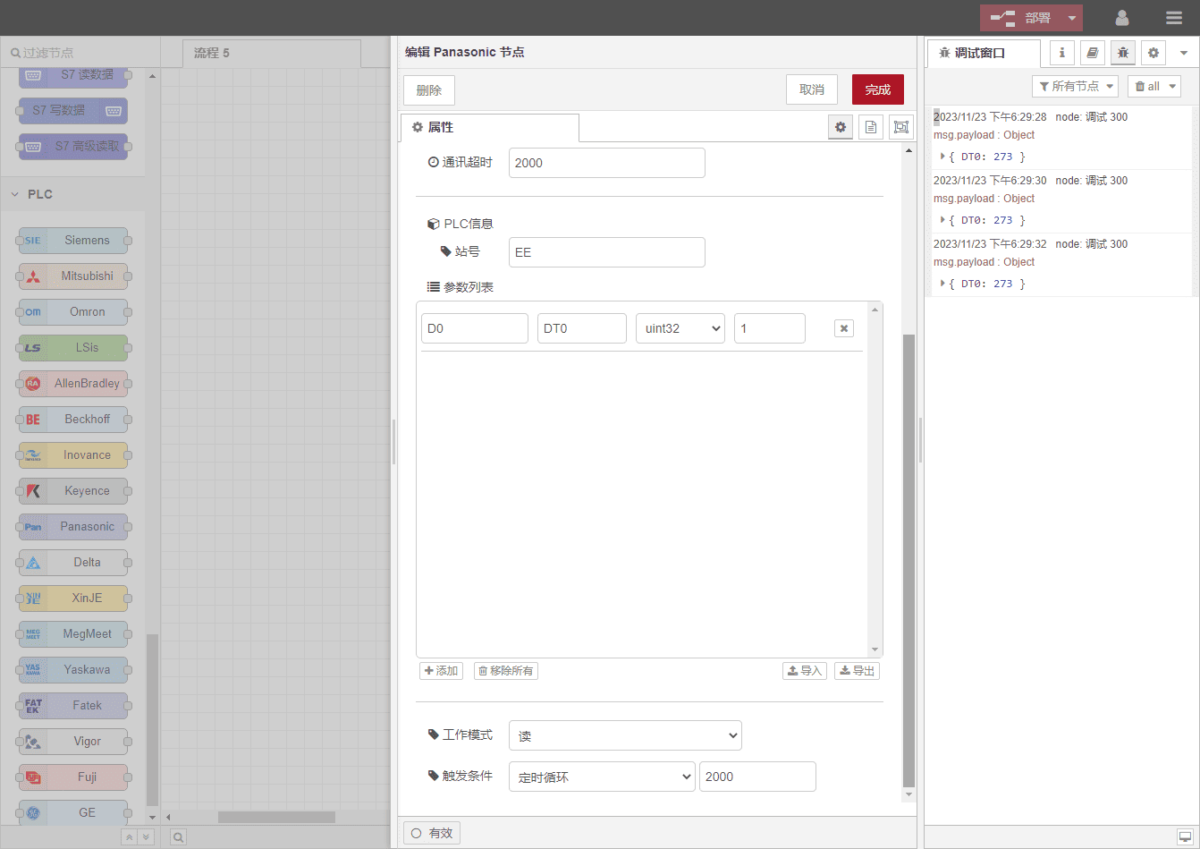
Task: Click the 完成 button
Action: point(877,90)
